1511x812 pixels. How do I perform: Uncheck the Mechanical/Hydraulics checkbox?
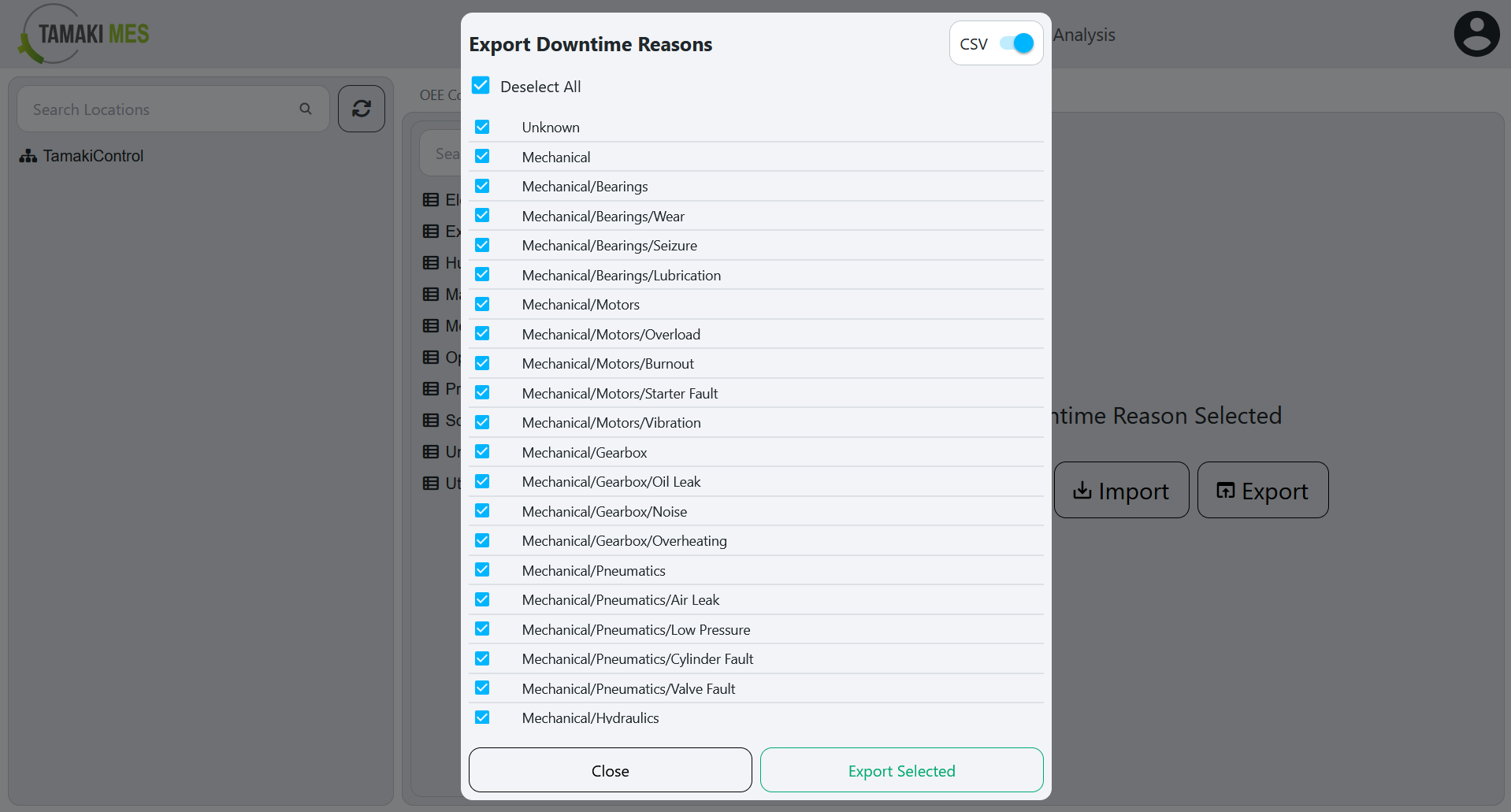point(482,717)
